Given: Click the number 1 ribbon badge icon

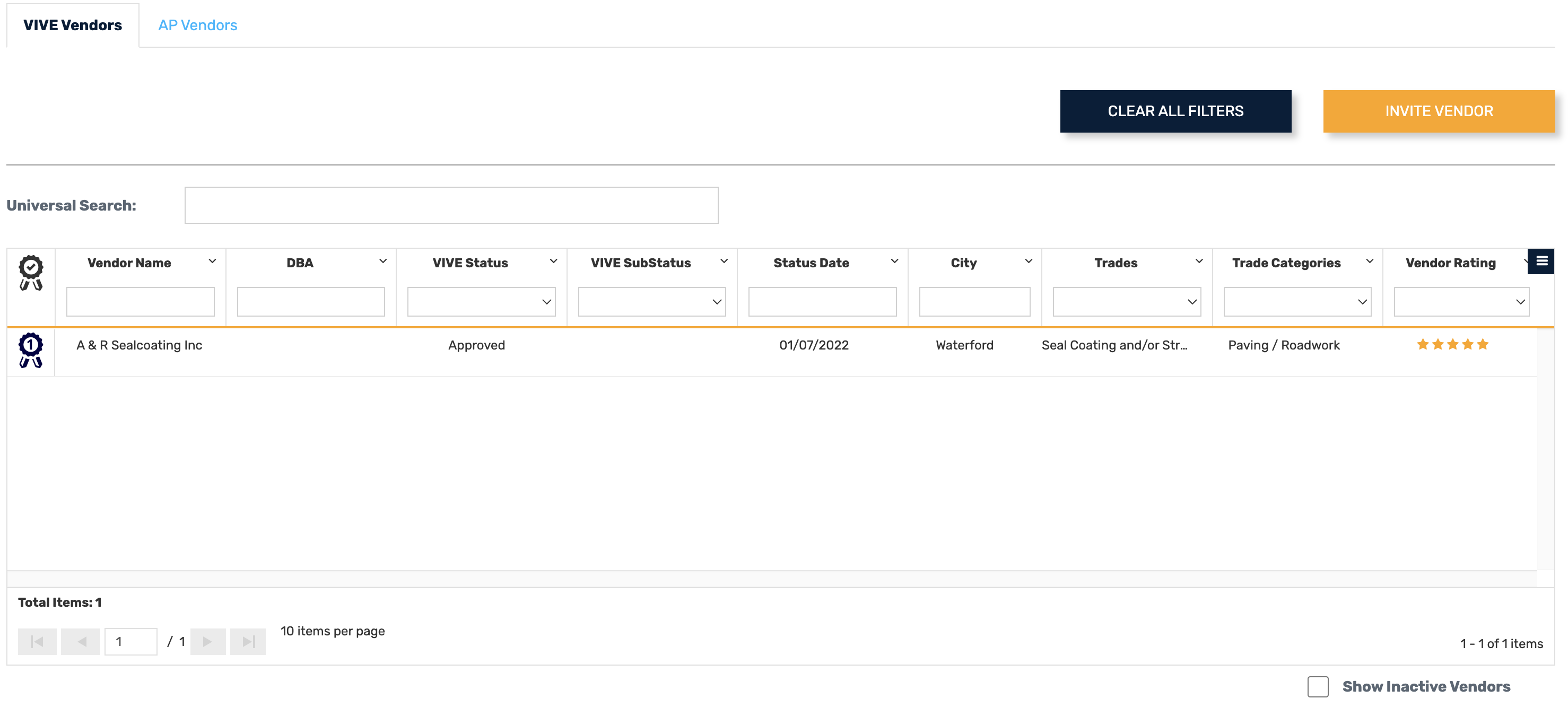Looking at the screenshot, I should 30,350.
